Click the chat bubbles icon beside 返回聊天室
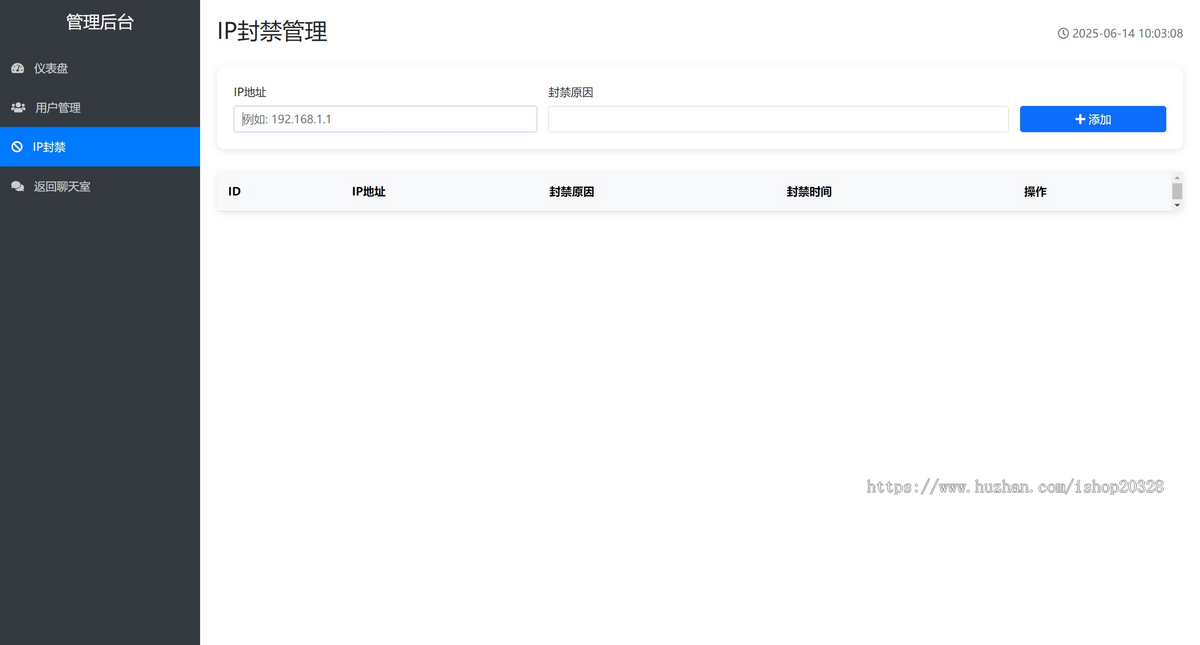The width and height of the screenshot is (1200, 645). (x=17, y=186)
